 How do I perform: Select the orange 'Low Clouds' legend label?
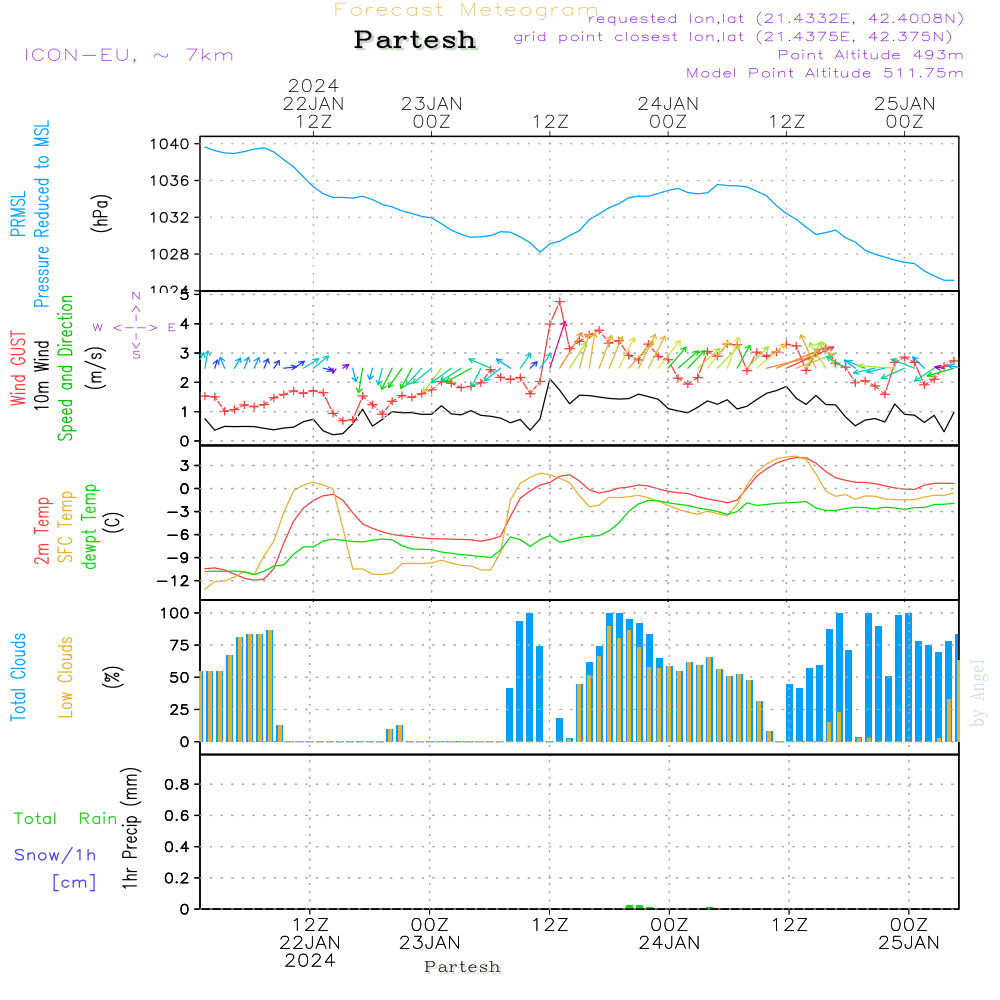65,677
